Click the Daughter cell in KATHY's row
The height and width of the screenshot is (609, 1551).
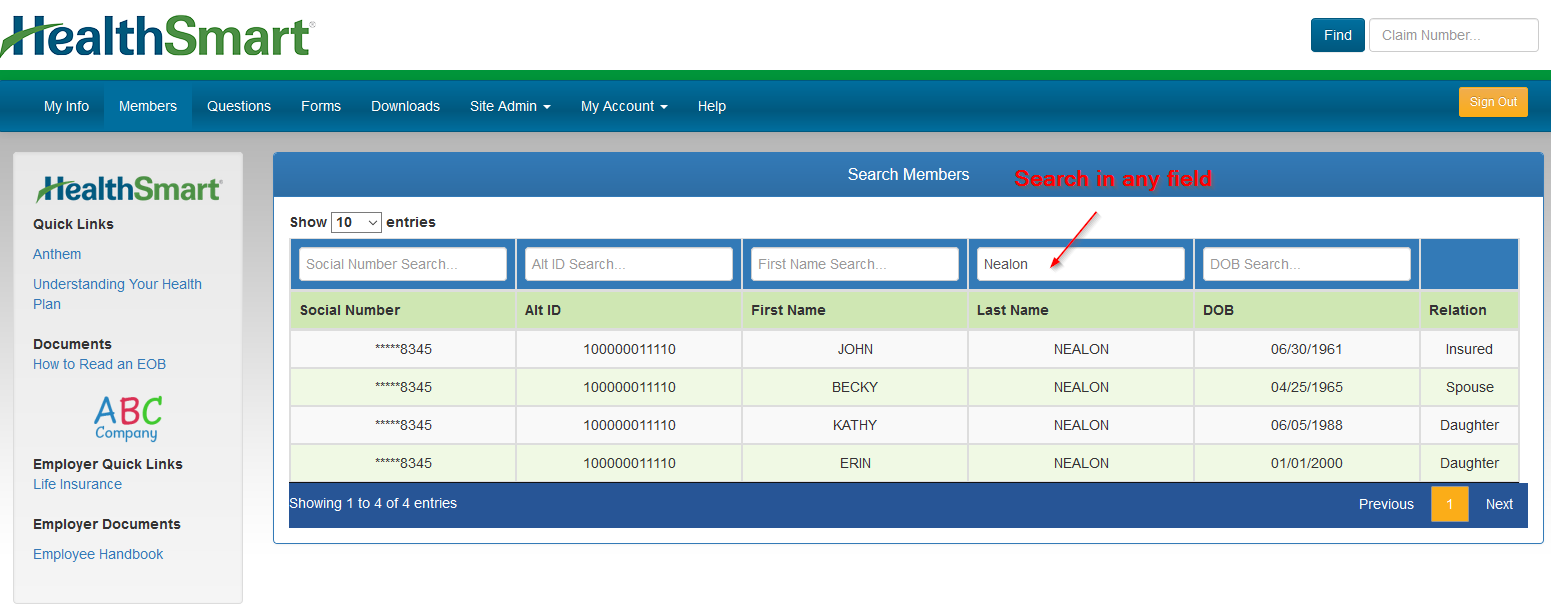coord(1469,425)
